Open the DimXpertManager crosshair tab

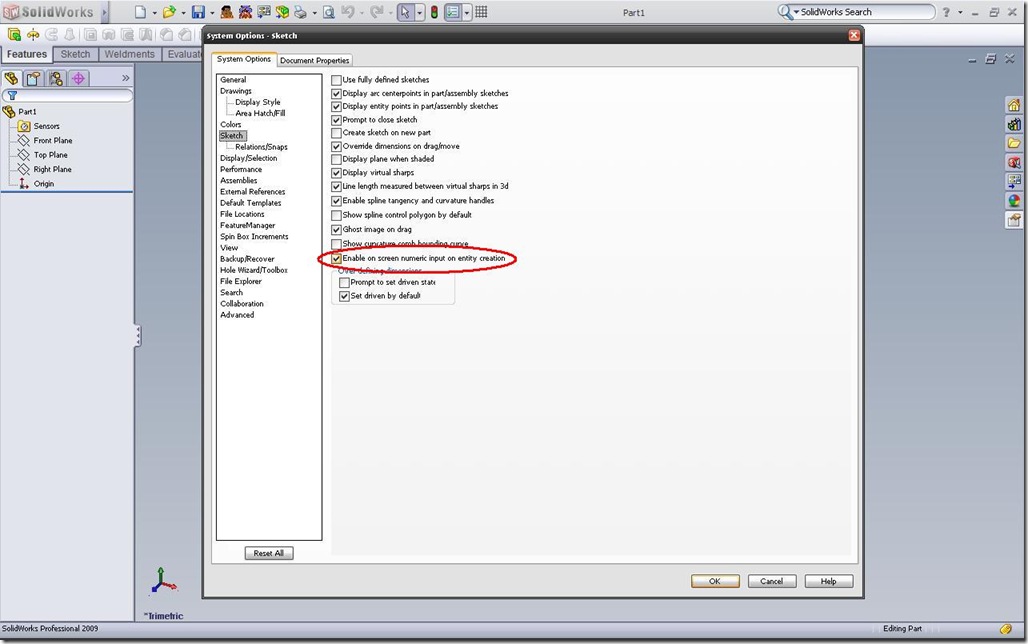tap(79, 79)
